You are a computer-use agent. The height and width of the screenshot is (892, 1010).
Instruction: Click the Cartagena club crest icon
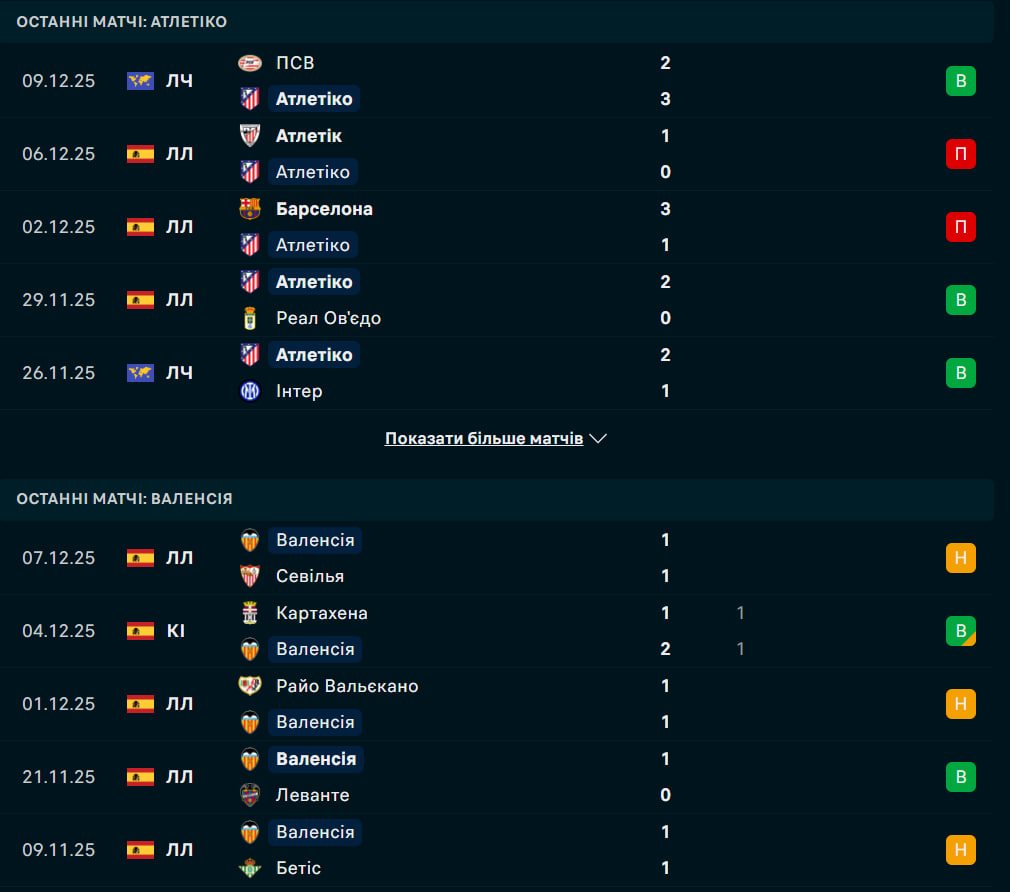(x=250, y=613)
